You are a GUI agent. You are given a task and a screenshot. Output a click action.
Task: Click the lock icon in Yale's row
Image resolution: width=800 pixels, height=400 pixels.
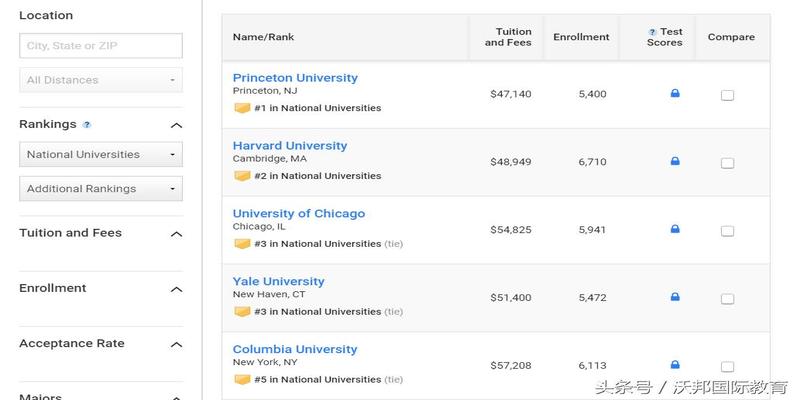pyautogui.click(x=675, y=297)
